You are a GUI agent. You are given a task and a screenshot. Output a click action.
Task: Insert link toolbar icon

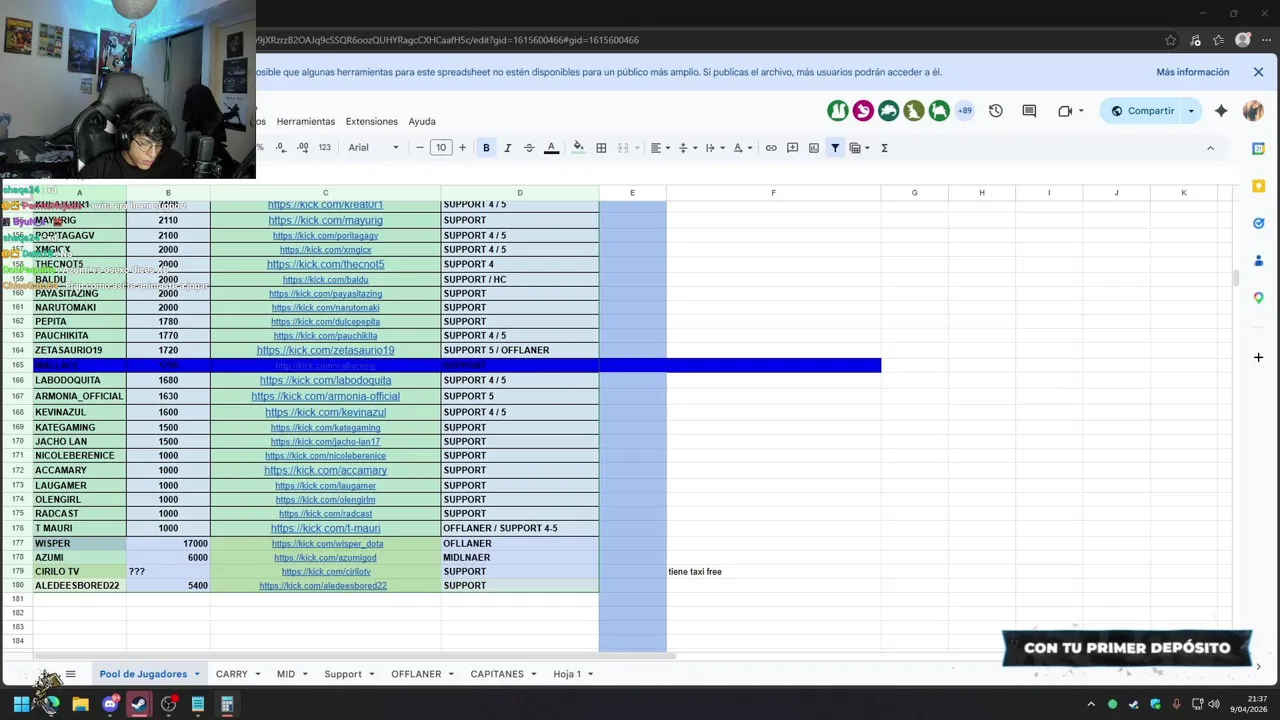click(771, 148)
